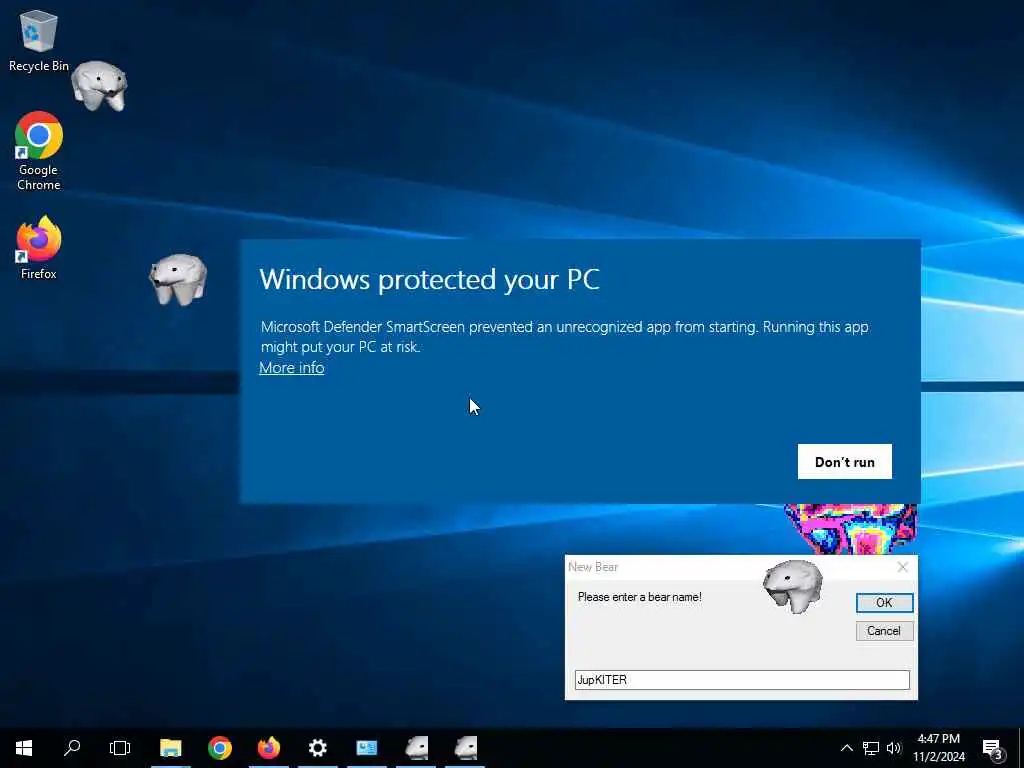Show hidden system tray icons
Viewport: 1024px width, 768px height.
846,748
